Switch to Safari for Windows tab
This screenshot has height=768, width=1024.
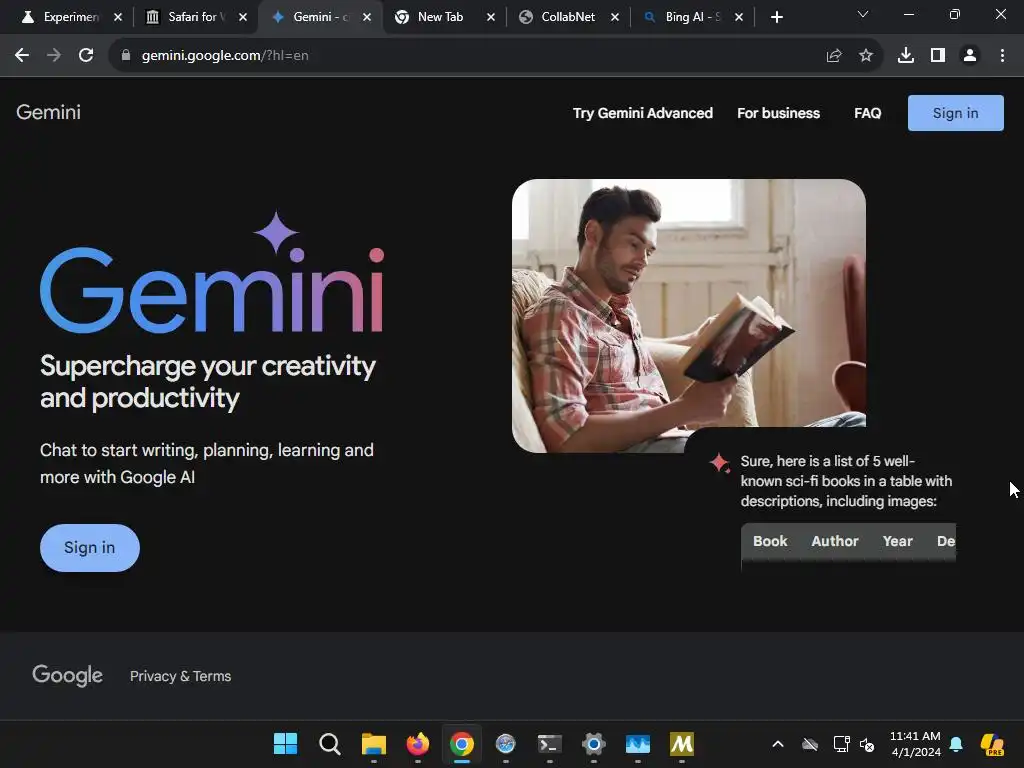[185, 17]
